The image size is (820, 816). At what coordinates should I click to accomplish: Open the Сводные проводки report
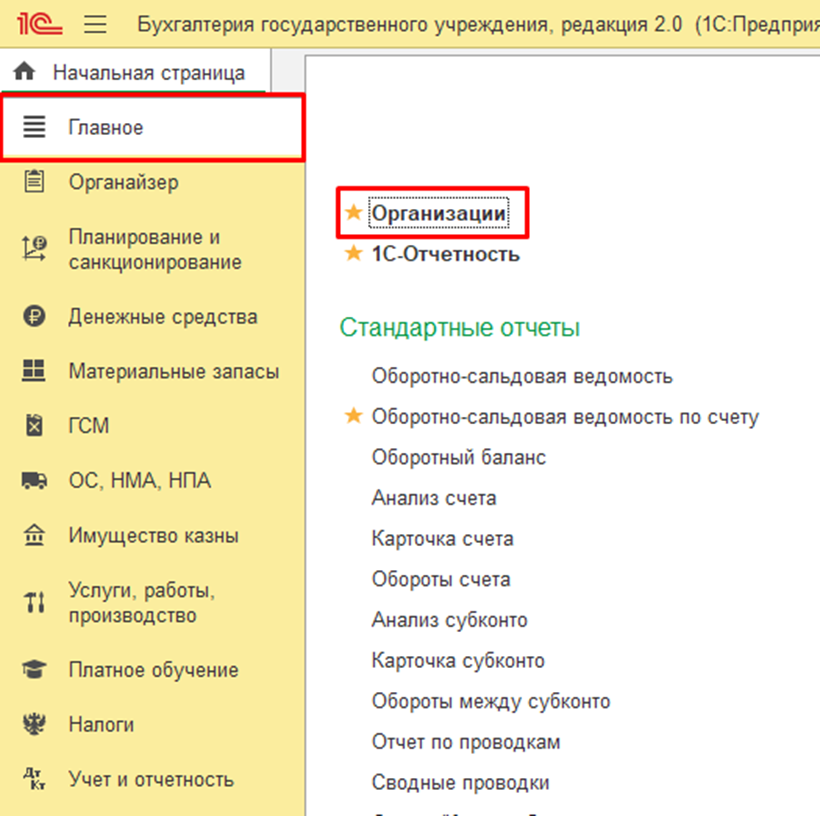point(460,783)
